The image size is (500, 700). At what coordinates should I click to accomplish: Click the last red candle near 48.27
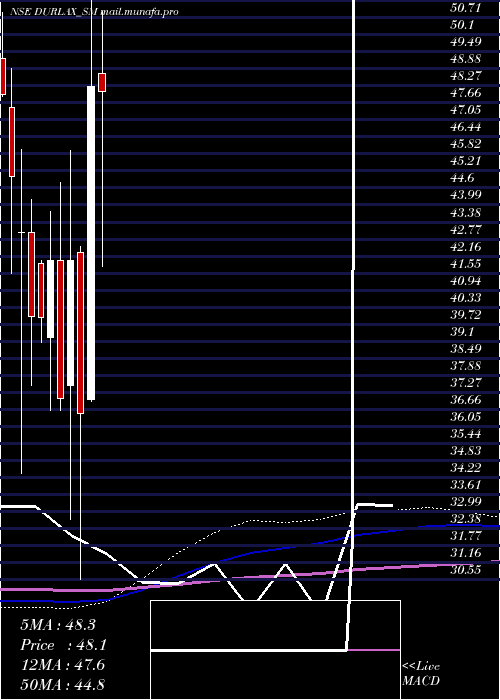102,82
